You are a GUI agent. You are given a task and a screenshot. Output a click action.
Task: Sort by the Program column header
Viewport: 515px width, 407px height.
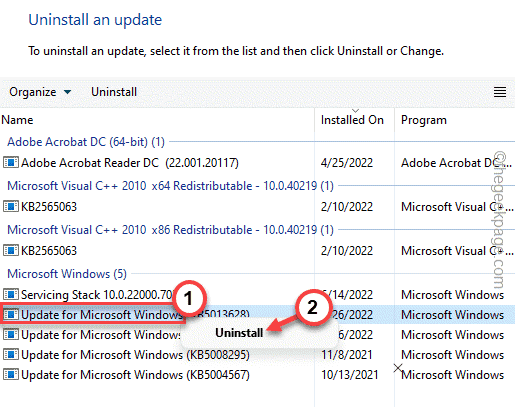(424, 120)
